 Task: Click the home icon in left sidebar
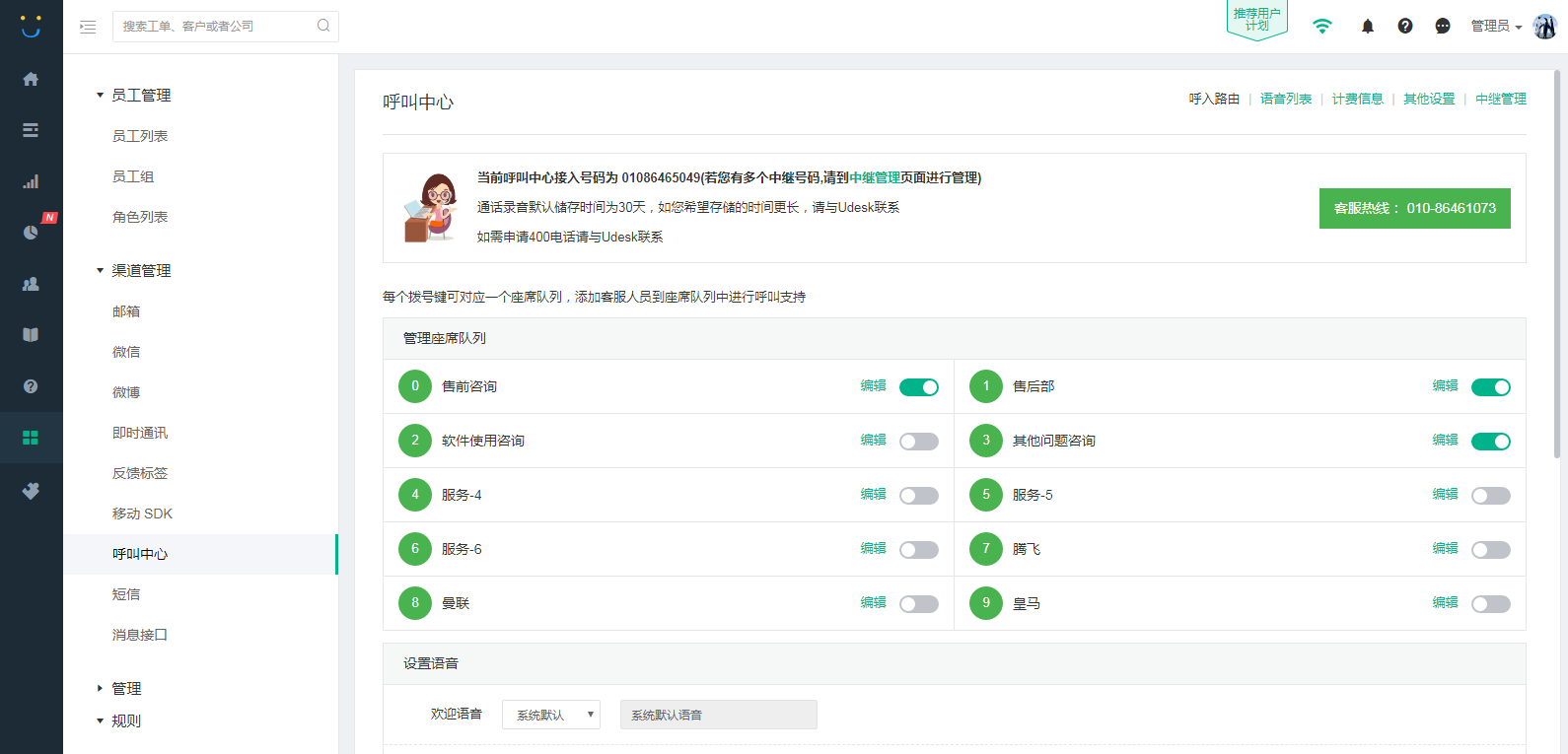click(x=31, y=79)
